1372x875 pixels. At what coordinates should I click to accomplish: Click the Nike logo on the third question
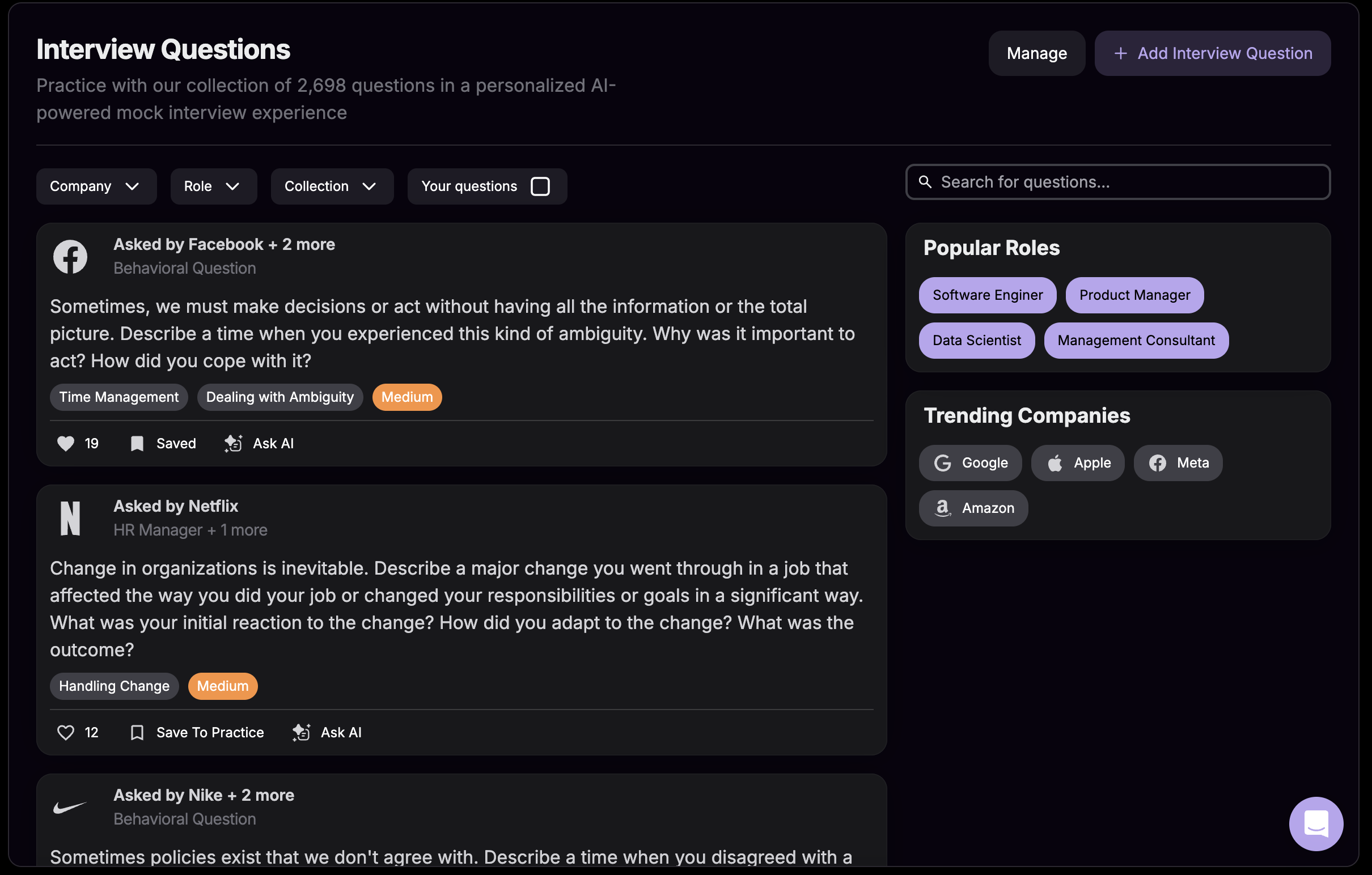[69, 806]
